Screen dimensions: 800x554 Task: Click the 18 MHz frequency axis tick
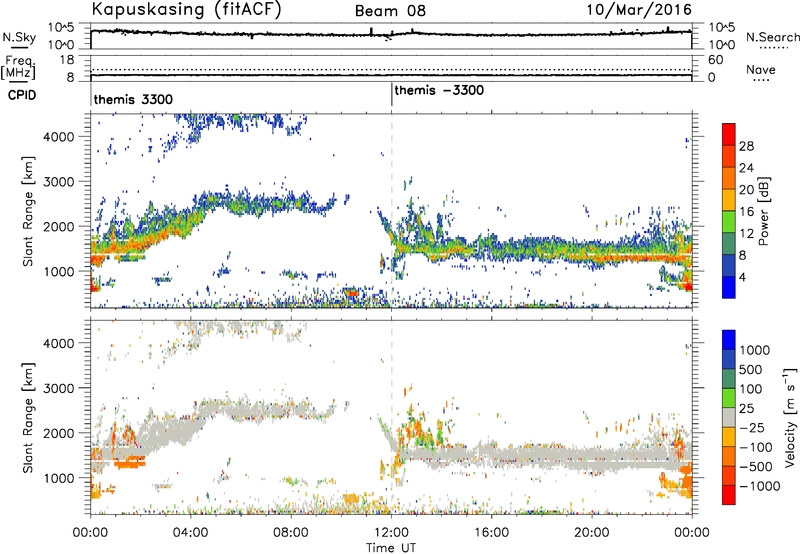[x=67, y=60]
